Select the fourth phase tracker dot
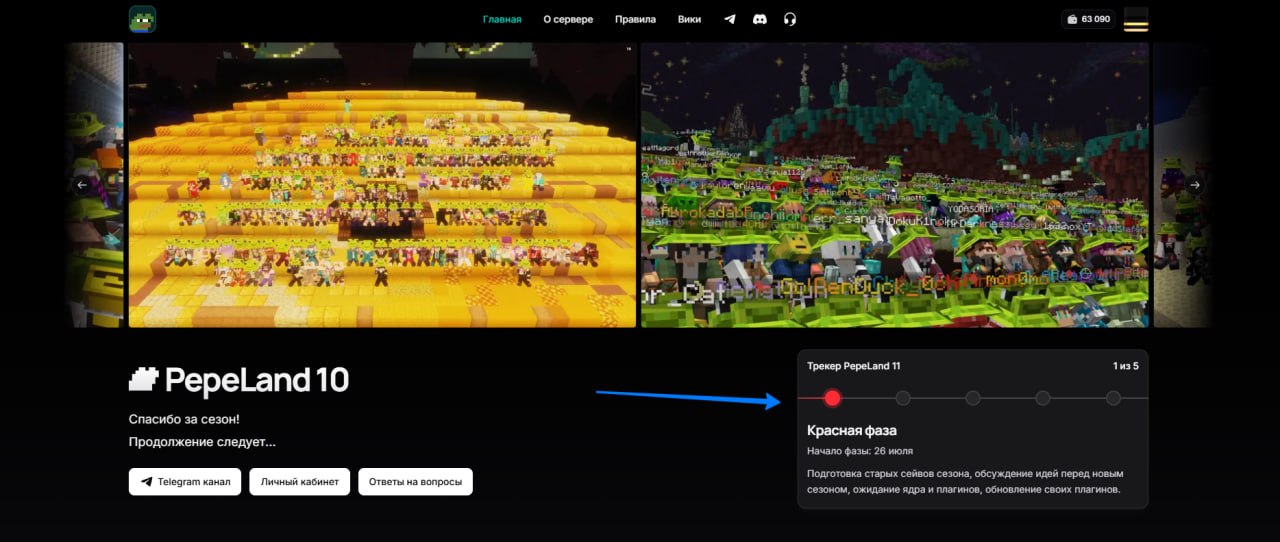The width and height of the screenshot is (1280, 542). point(1043,398)
